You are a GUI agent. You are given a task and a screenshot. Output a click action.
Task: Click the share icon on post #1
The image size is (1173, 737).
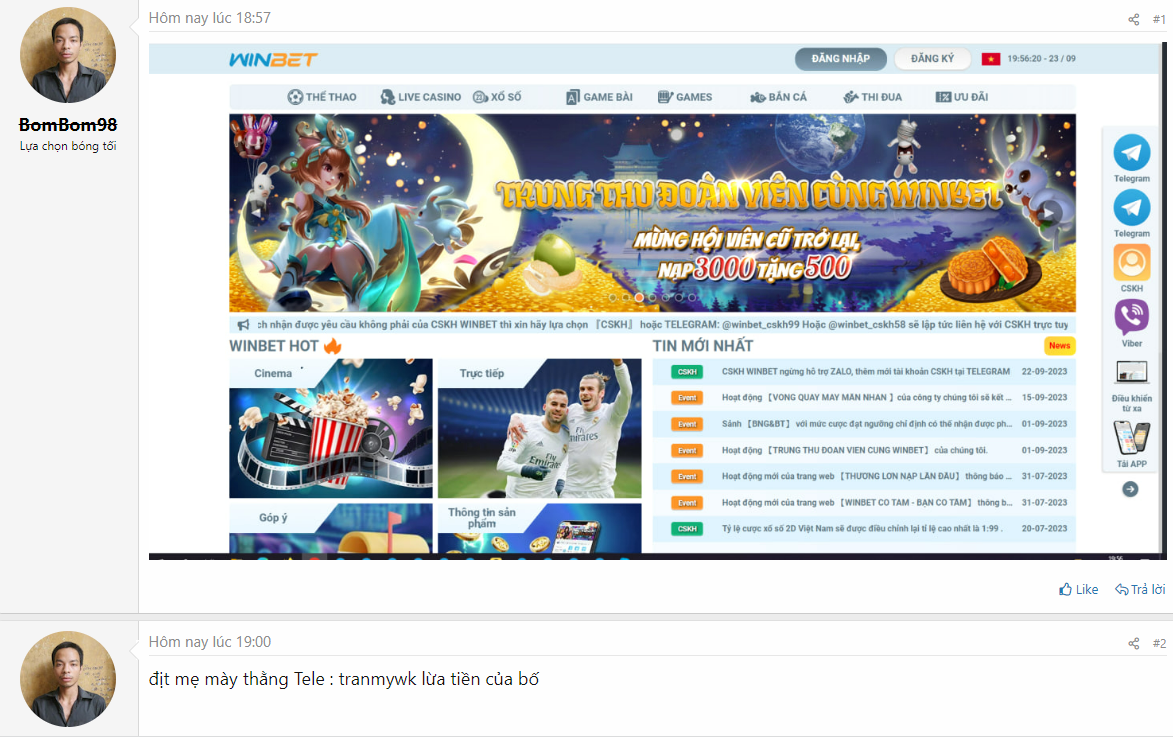coord(1133,20)
